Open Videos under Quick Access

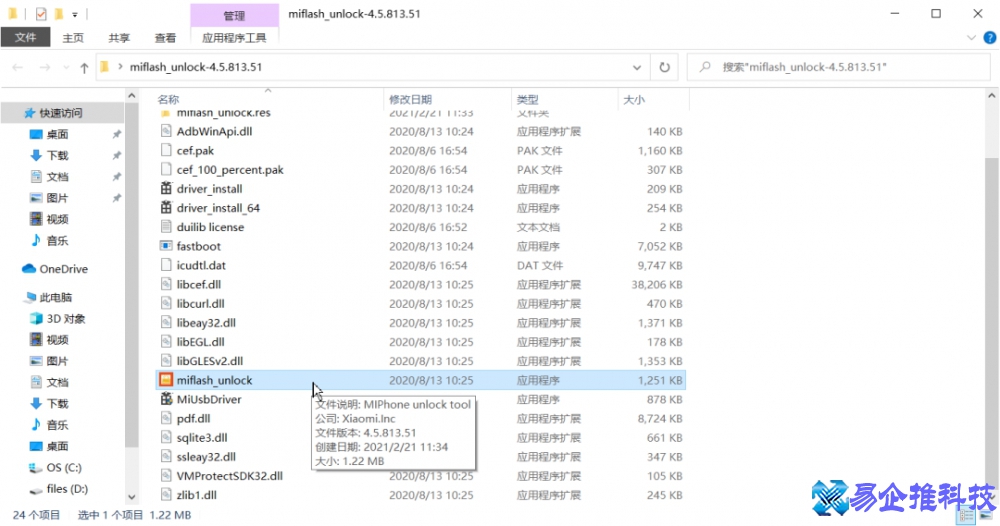pos(49,219)
